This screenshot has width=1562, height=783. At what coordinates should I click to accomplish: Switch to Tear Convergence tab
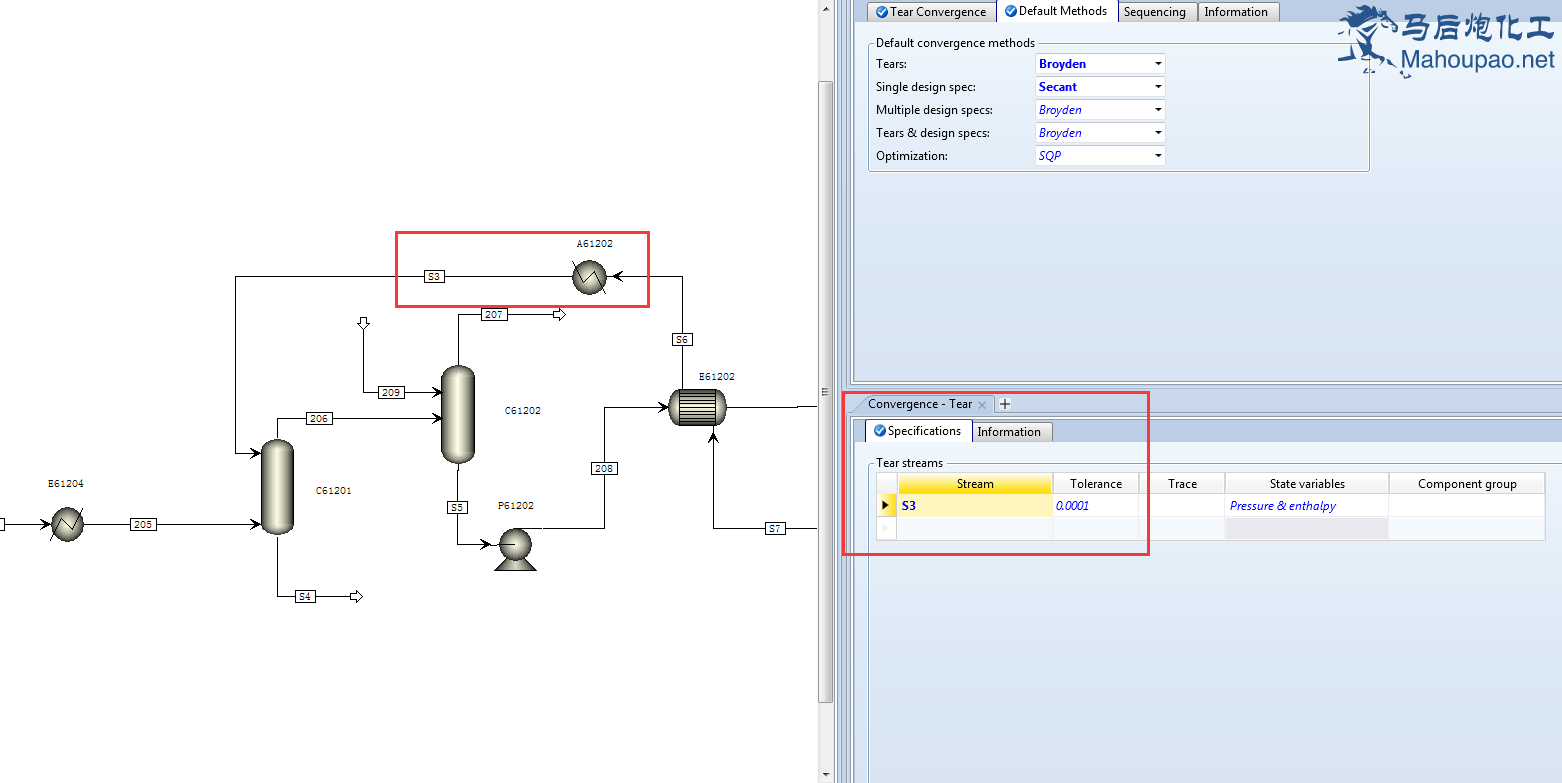pyautogui.click(x=931, y=12)
